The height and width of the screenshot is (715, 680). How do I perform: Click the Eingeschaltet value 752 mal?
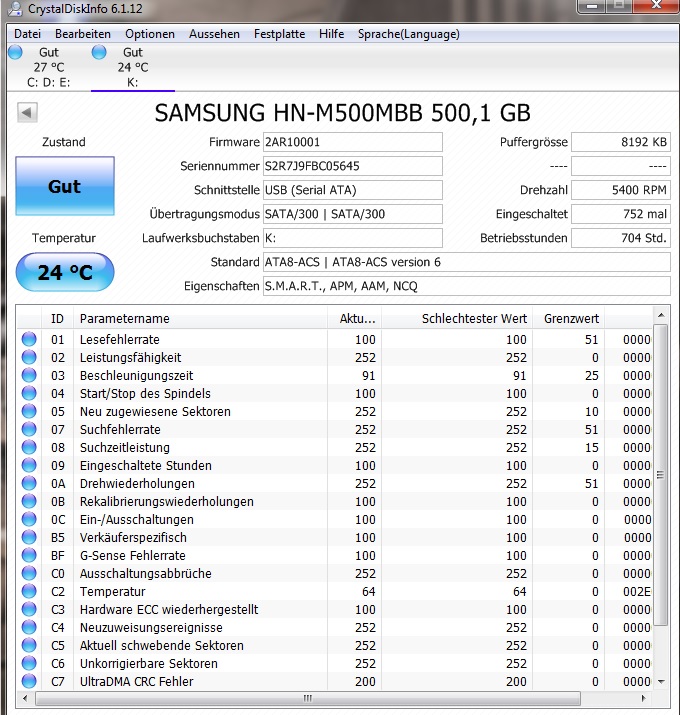point(621,214)
